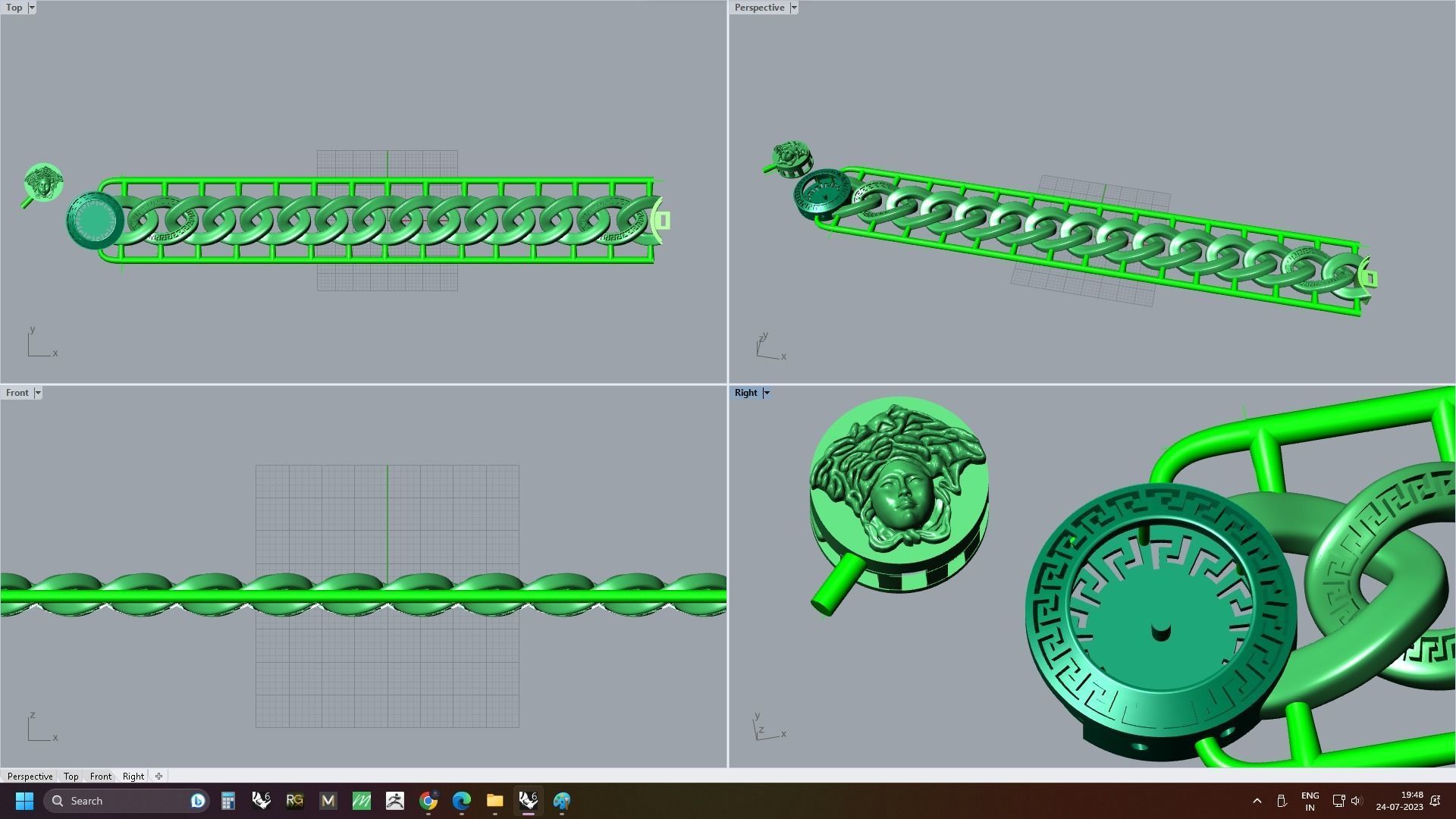1456x819 pixels.
Task: Launch ZBrush from the taskbar
Action: pos(395,801)
